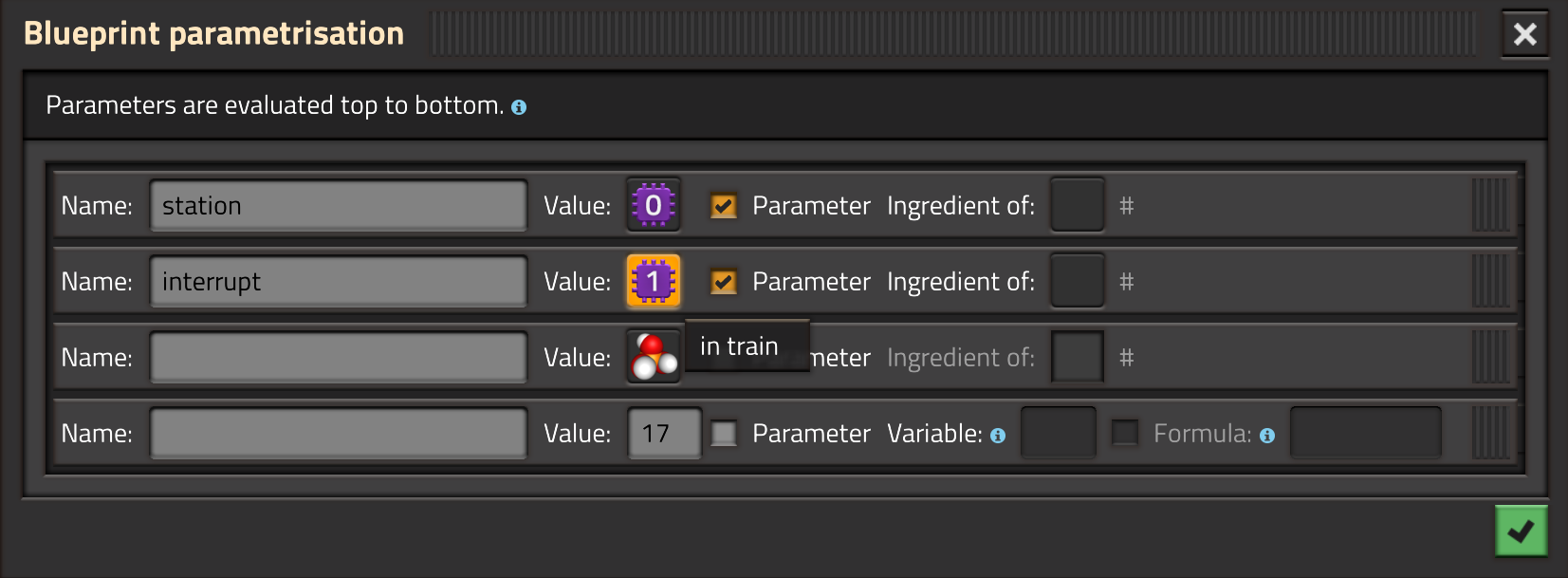Enable Parameter checkbox for value 17 row

[x=724, y=434]
